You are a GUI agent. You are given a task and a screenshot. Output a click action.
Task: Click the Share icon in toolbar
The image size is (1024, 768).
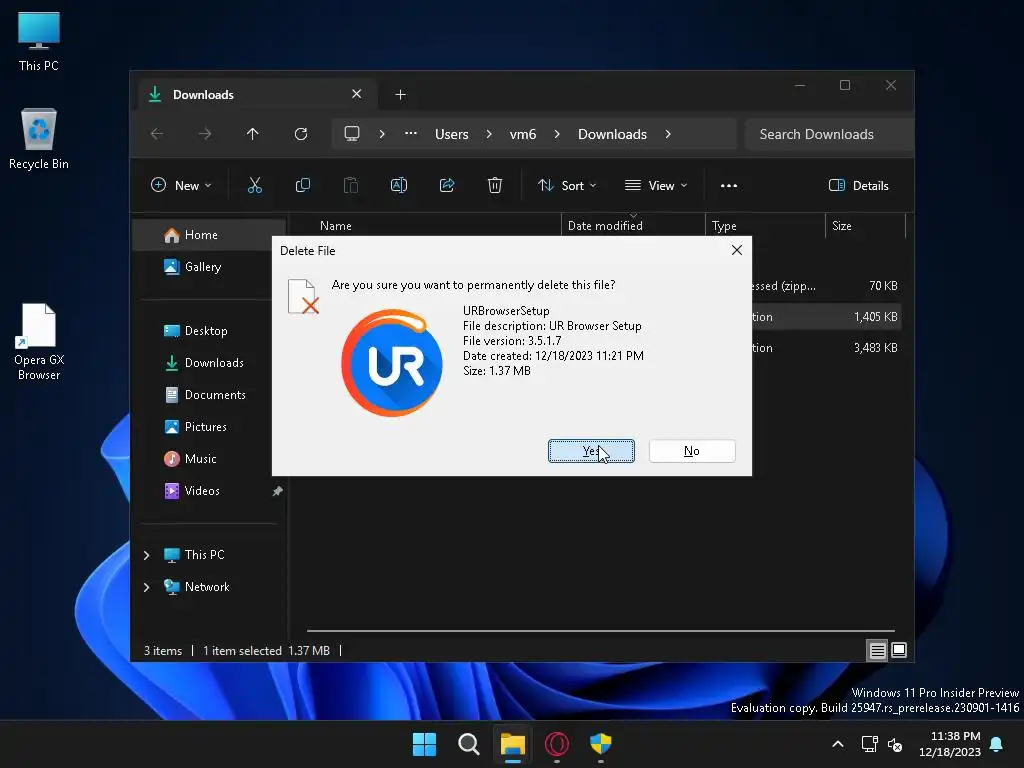coord(447,185)
